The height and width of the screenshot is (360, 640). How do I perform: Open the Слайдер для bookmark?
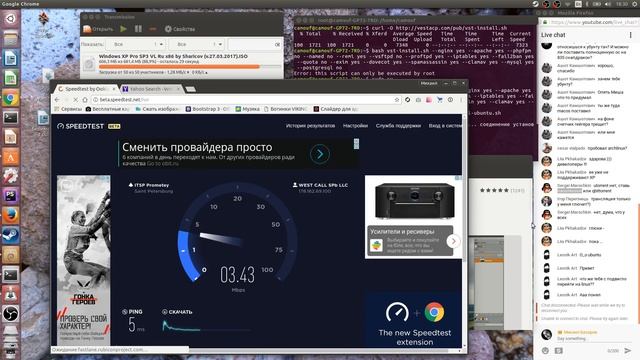336,109
